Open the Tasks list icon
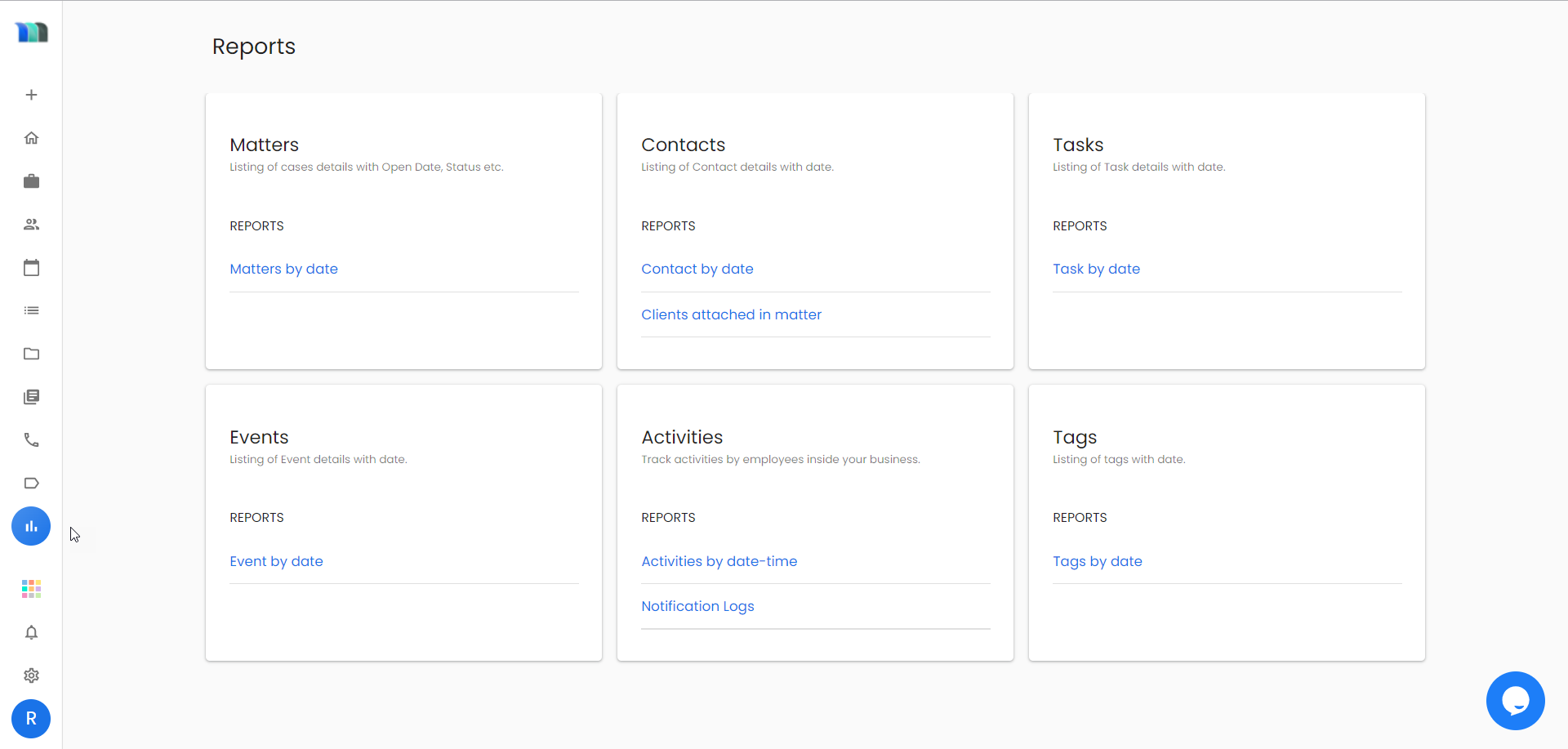The image size is (1568, 749). [x=31, y=310]
